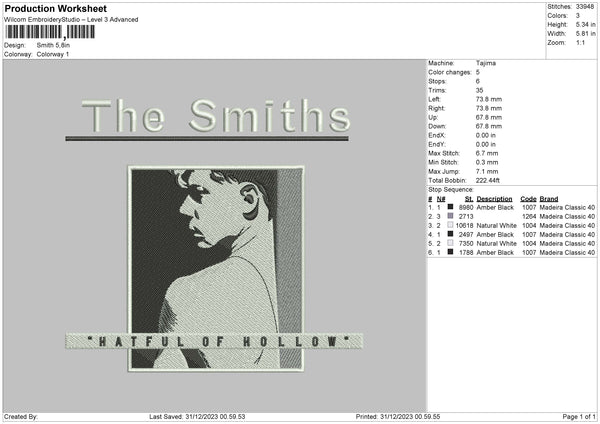Click the stitch count '10618' in row 3
Viewport: 600px width, 424px height.
[465, 225]
